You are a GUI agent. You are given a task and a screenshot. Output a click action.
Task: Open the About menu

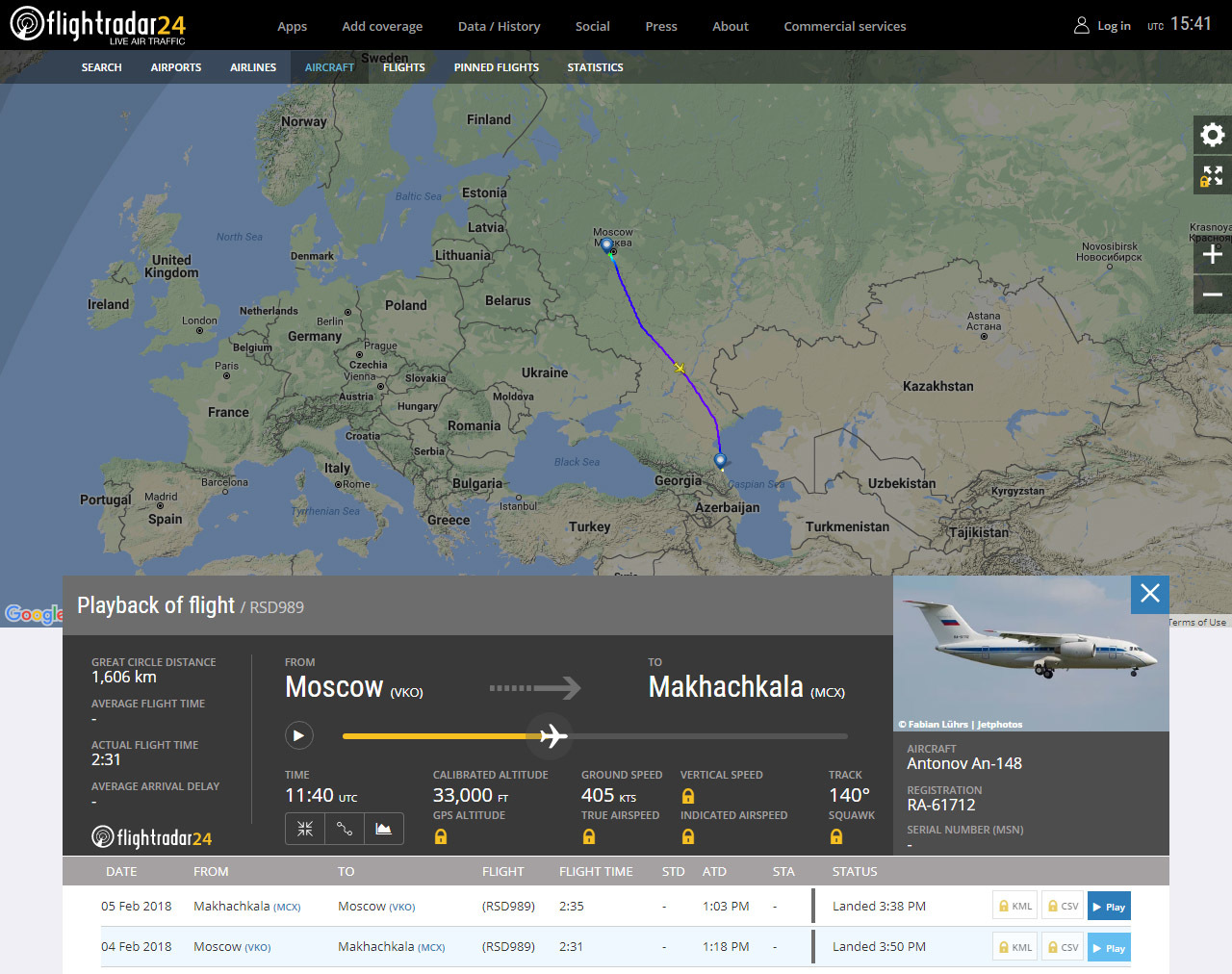coord(731,26)
